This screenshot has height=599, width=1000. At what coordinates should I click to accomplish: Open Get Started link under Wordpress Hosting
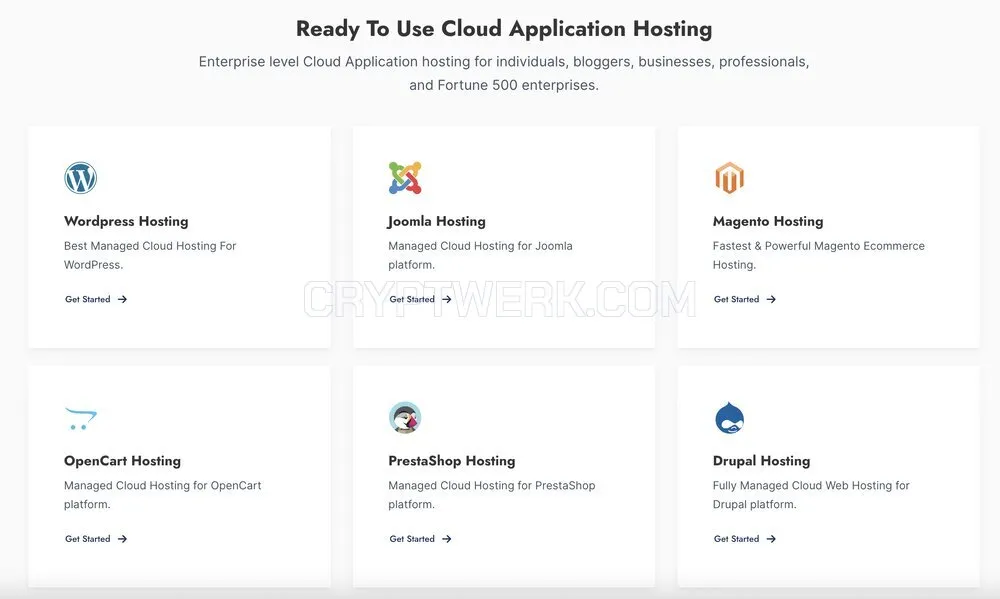point(96,299)
